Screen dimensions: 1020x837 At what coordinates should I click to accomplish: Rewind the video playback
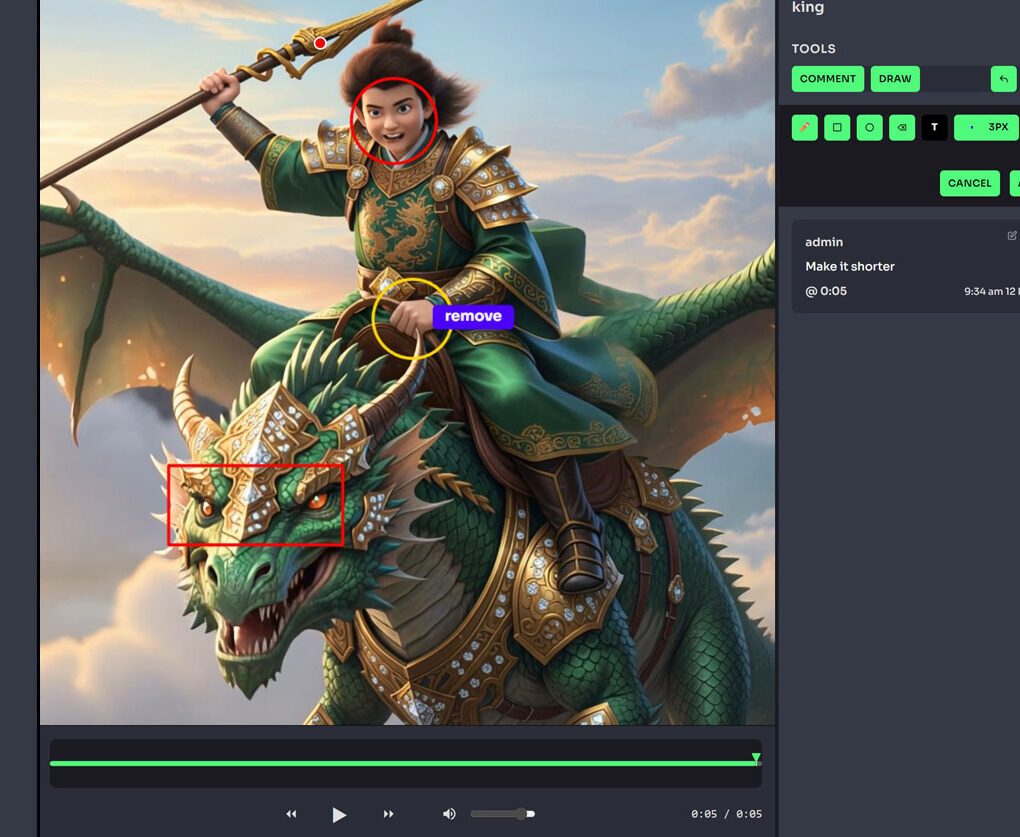point(291,814)
